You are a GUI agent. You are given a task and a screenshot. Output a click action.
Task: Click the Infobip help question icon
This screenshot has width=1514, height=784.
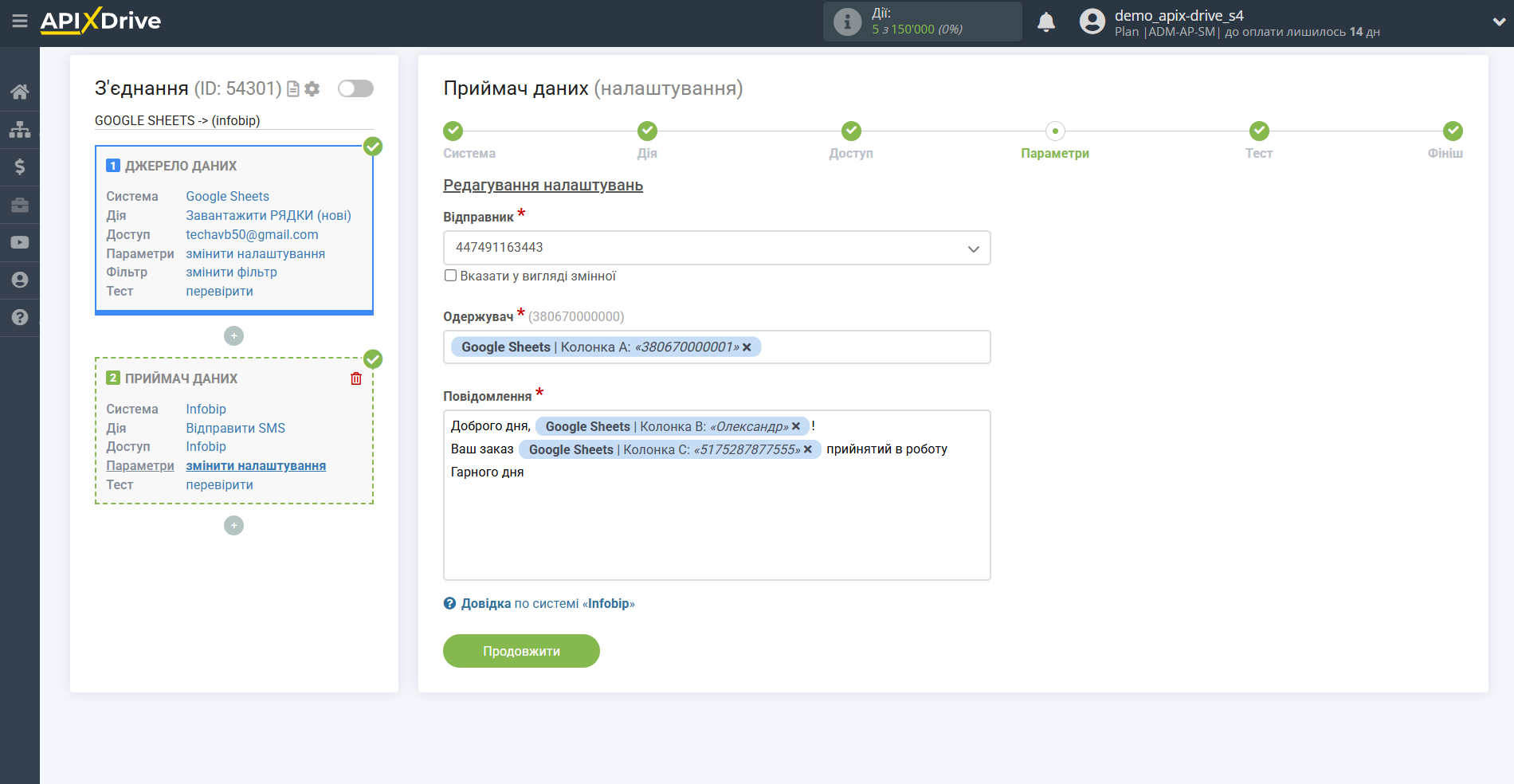449,604
